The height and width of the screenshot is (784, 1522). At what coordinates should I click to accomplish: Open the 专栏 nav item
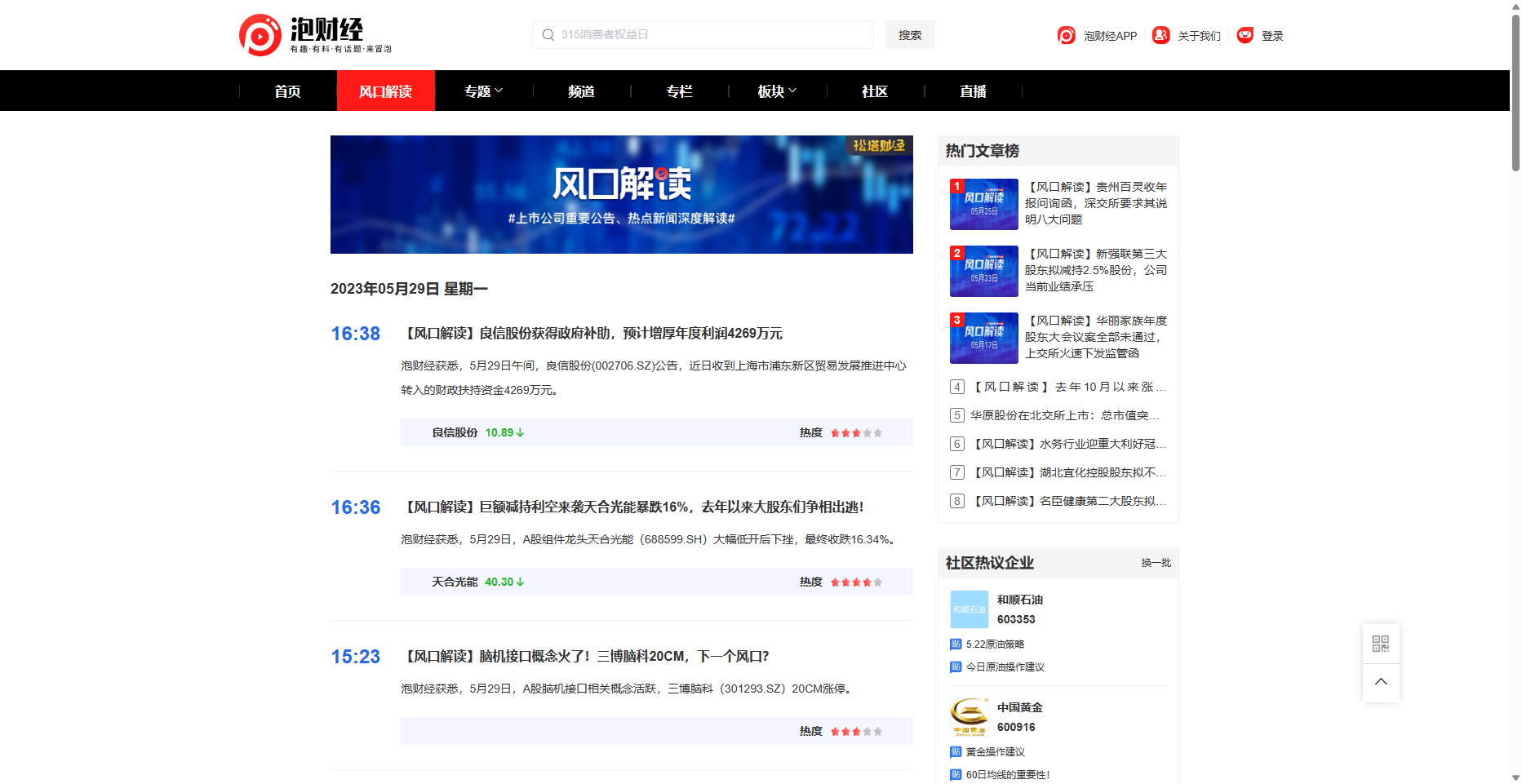pyautogui.click(x=680, y=91)
